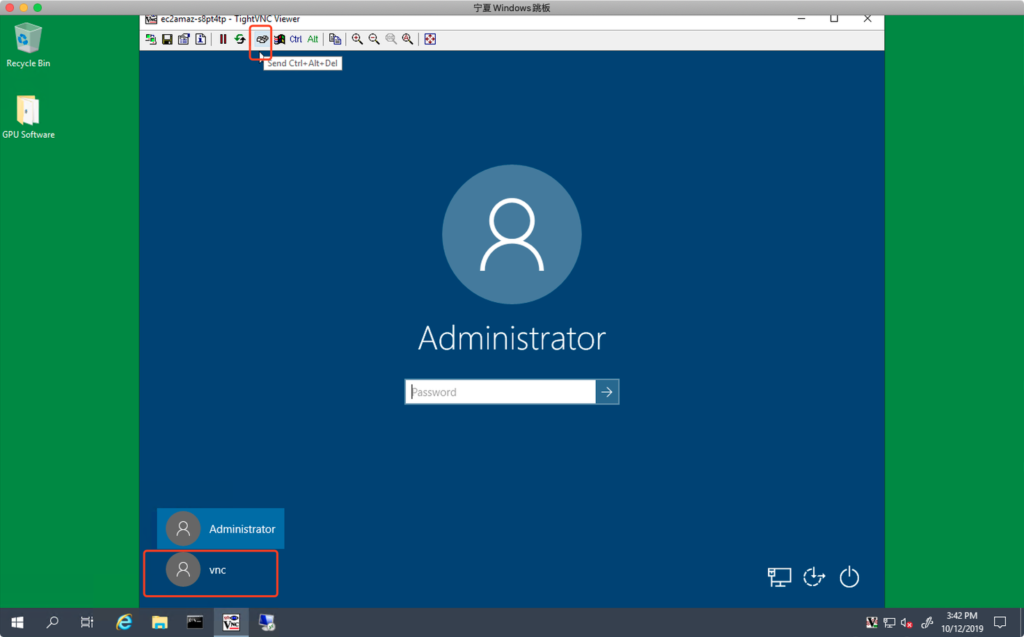
Task: Toggle the Ctrl key modifier
Action: tap(296, 39)
